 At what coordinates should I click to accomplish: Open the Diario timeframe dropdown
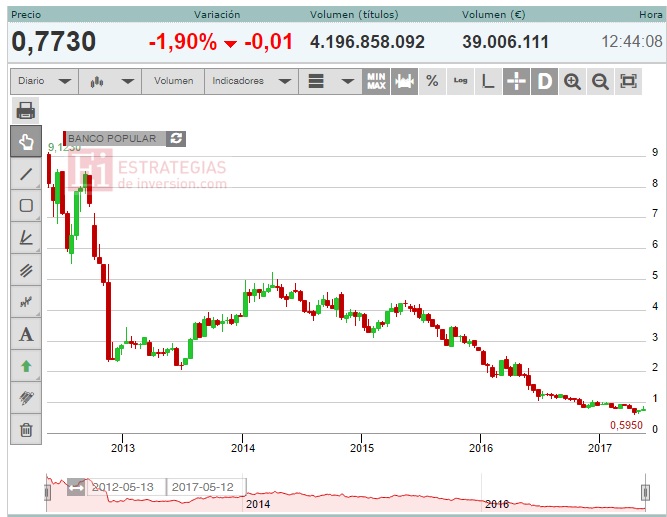[x=44, y=81]
